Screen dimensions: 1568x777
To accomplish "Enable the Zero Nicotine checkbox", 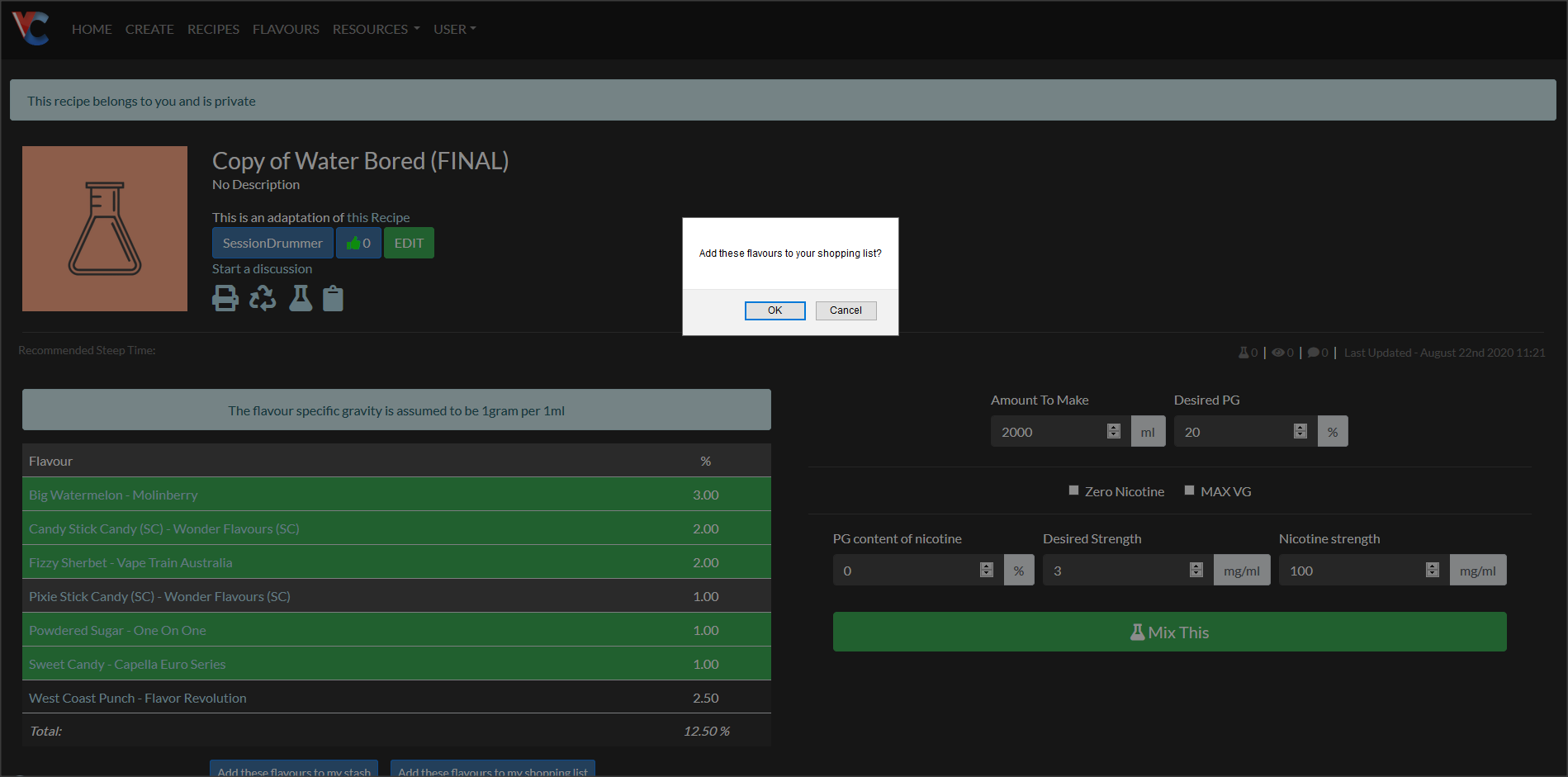I will pyautogui.click(x=1073, y=490).
